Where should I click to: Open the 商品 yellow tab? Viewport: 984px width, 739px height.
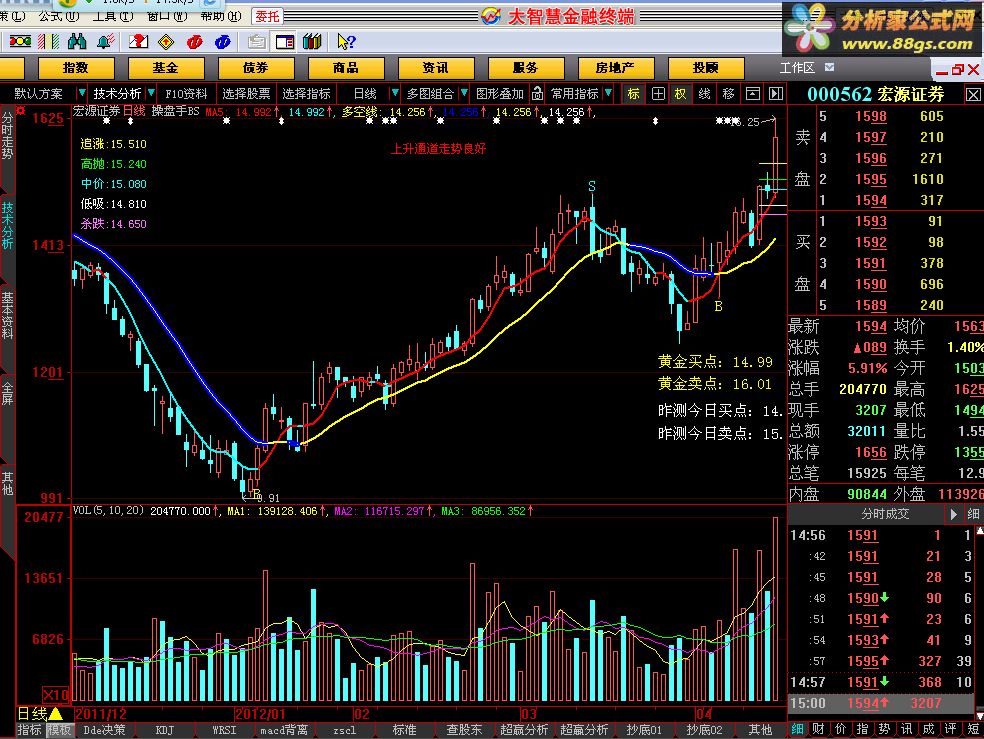tap(346, 68)
